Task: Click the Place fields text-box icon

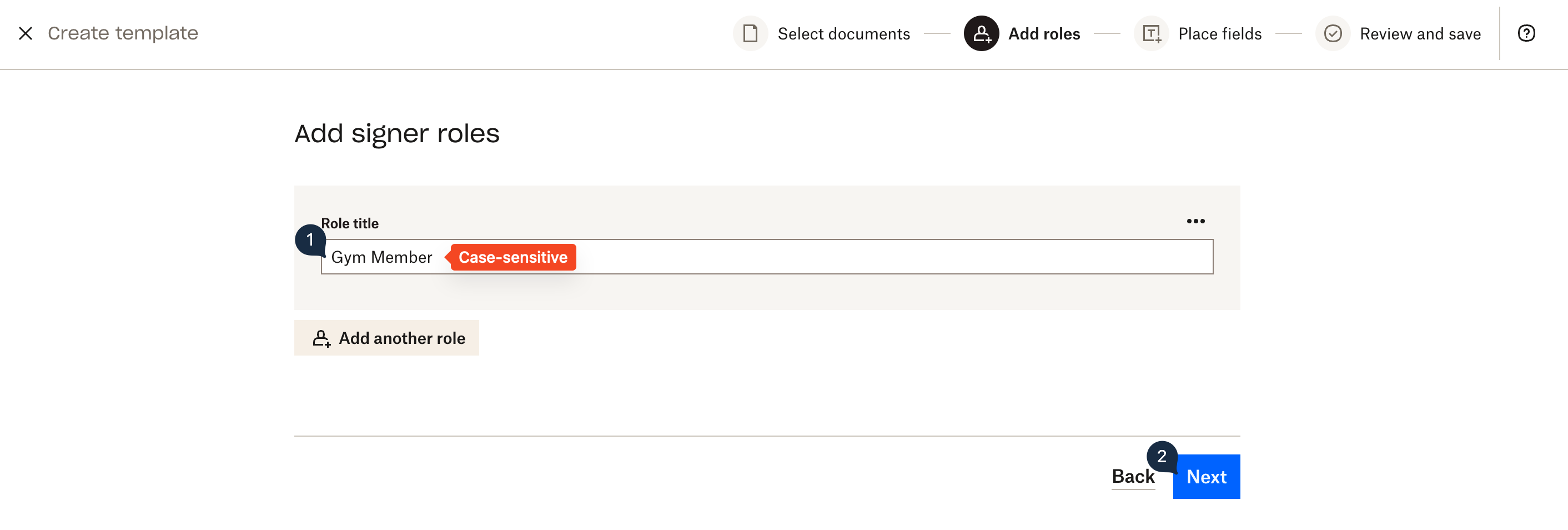Action: (x=1151, y=33)
